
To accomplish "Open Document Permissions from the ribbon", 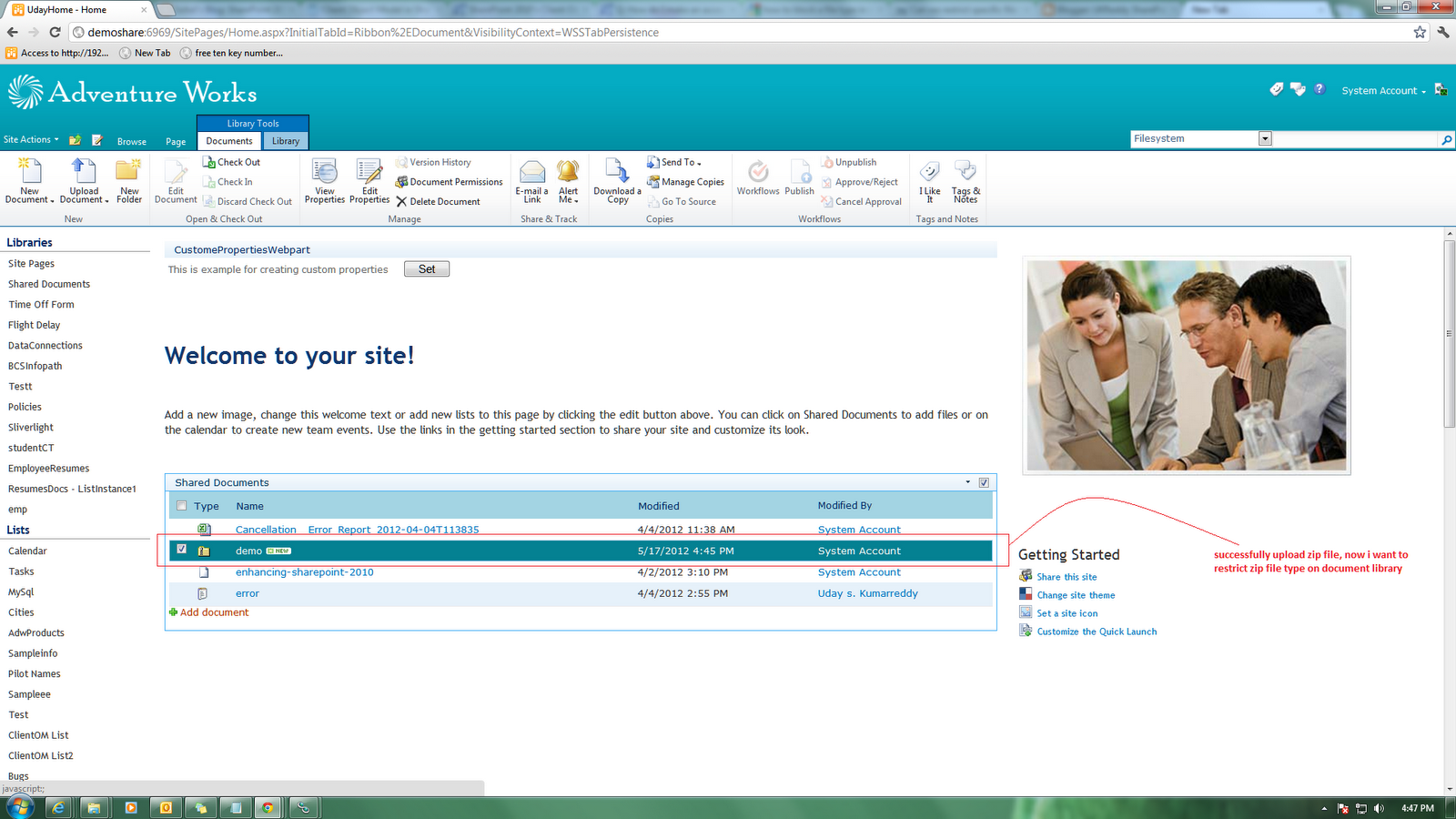I will click(449, 182).
